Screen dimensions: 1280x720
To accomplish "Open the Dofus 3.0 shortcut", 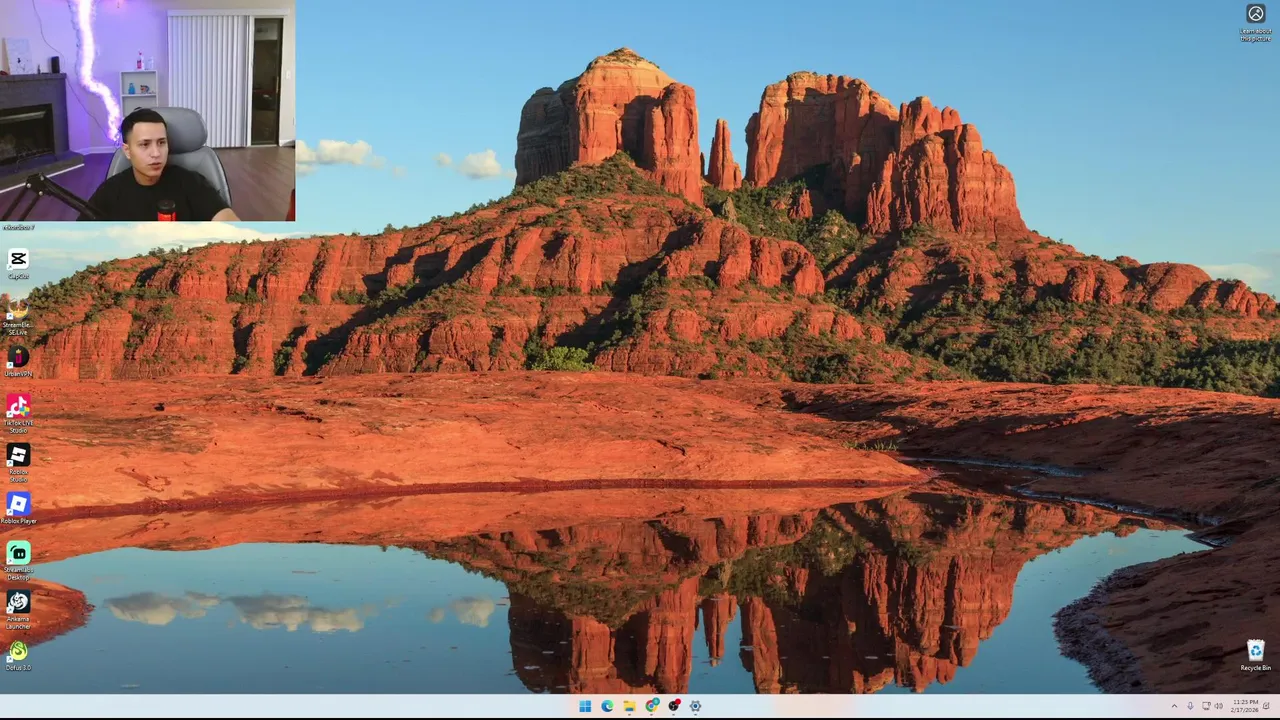I will (x=18, y=656).
